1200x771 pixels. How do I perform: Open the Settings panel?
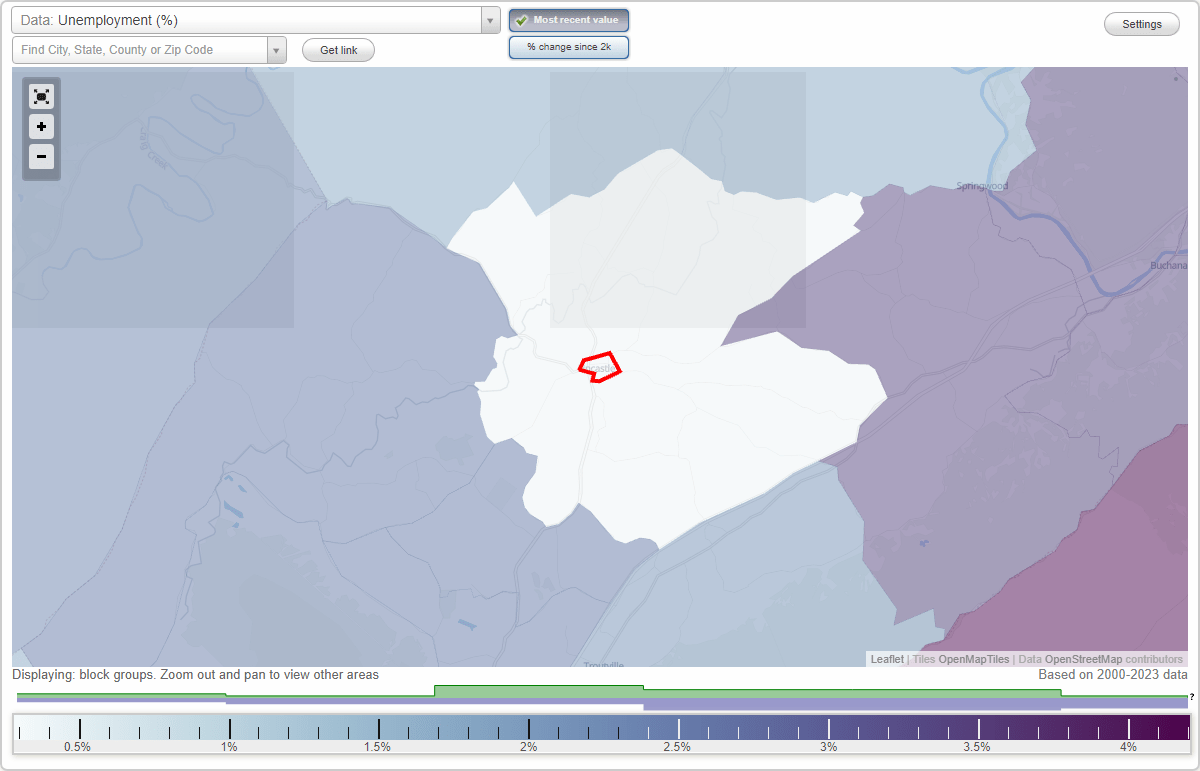(1141, 23)
